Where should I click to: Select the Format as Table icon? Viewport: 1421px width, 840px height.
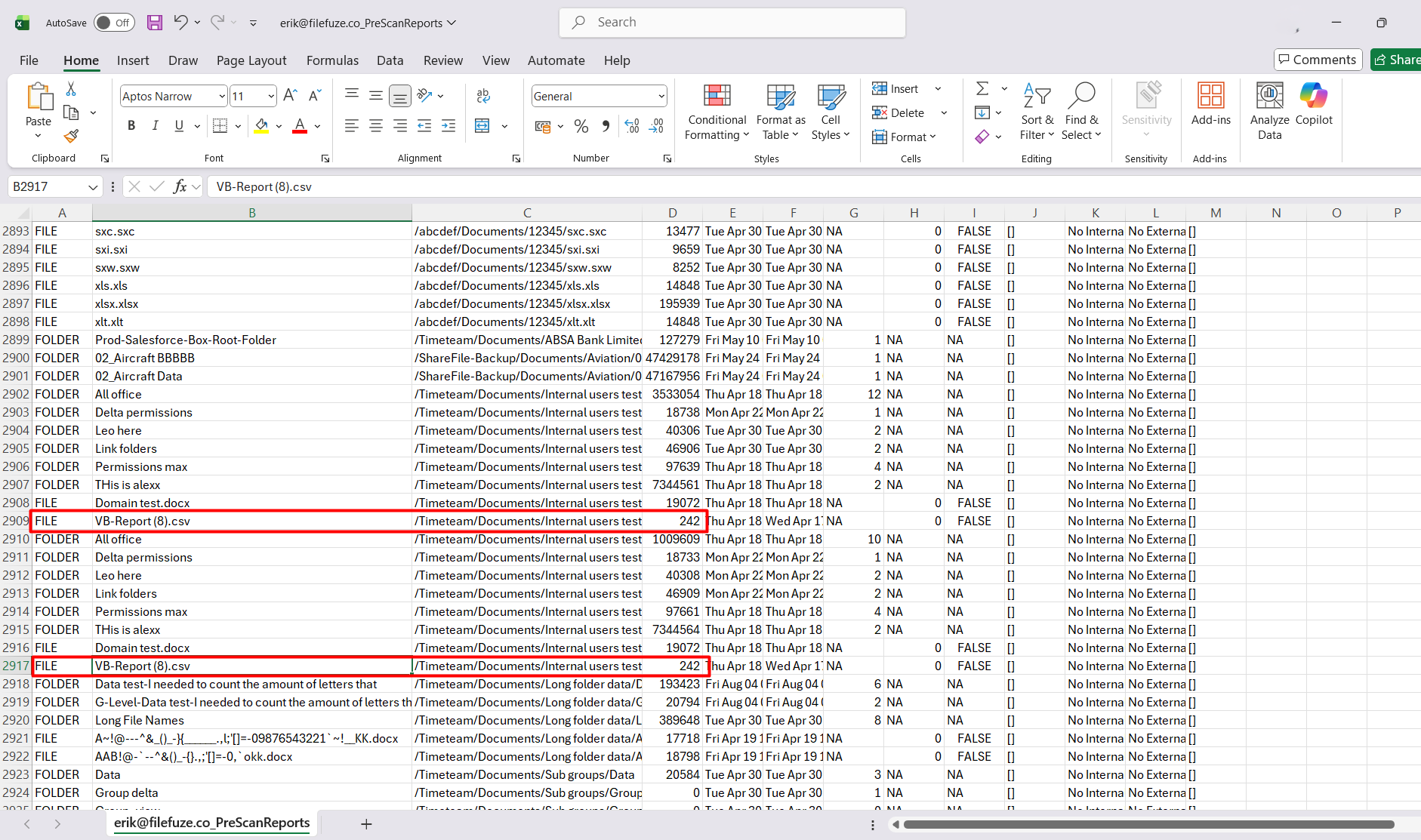pos(780,97)
